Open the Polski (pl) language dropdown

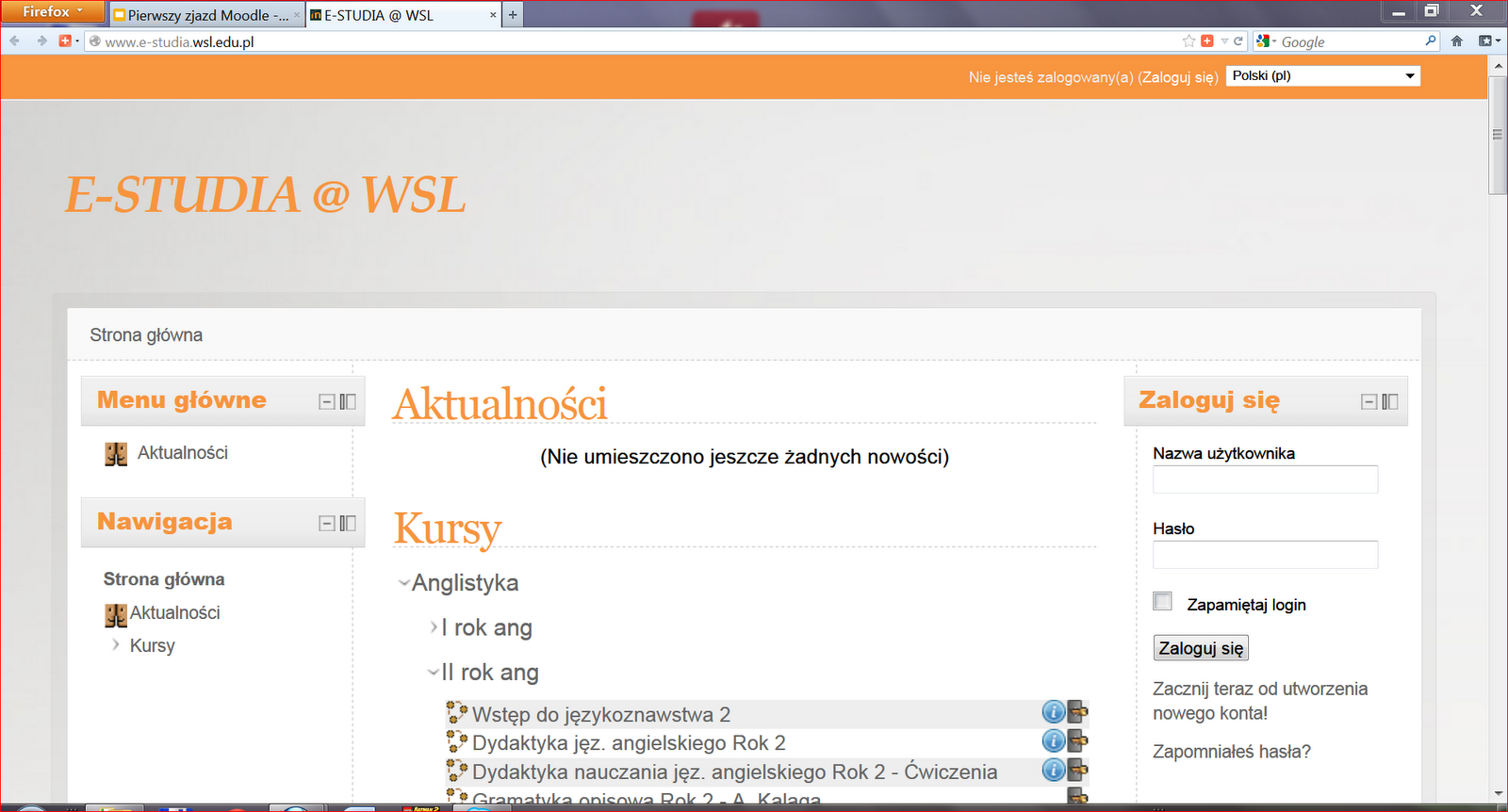coord(1323,75)
